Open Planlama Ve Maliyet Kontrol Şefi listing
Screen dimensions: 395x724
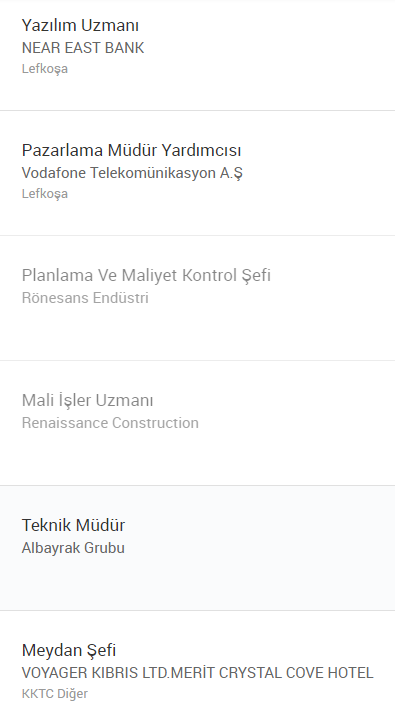coord(146,275)
